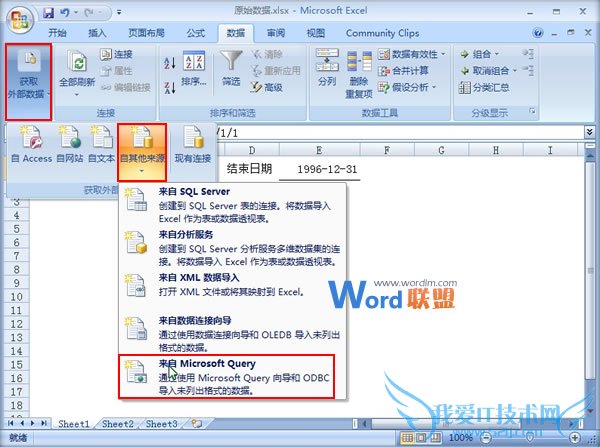600x447 pixels.
Task: Open Excel help question mark
Action: [538, 33]
